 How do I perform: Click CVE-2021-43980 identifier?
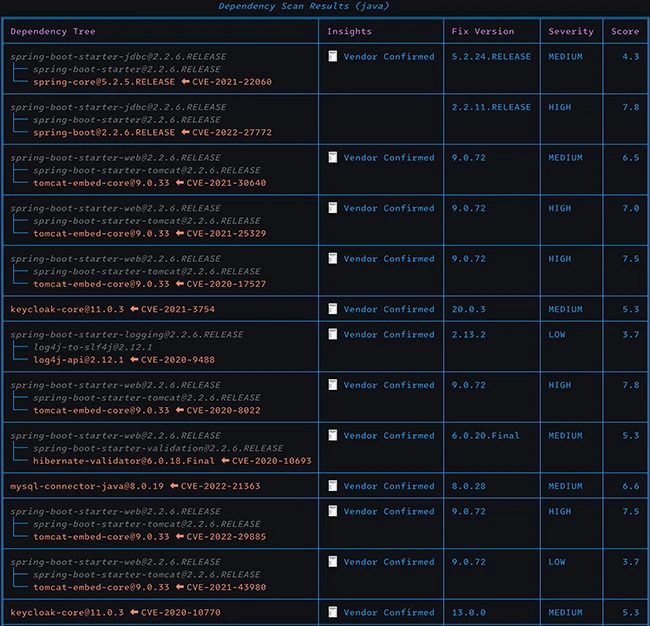226,587
